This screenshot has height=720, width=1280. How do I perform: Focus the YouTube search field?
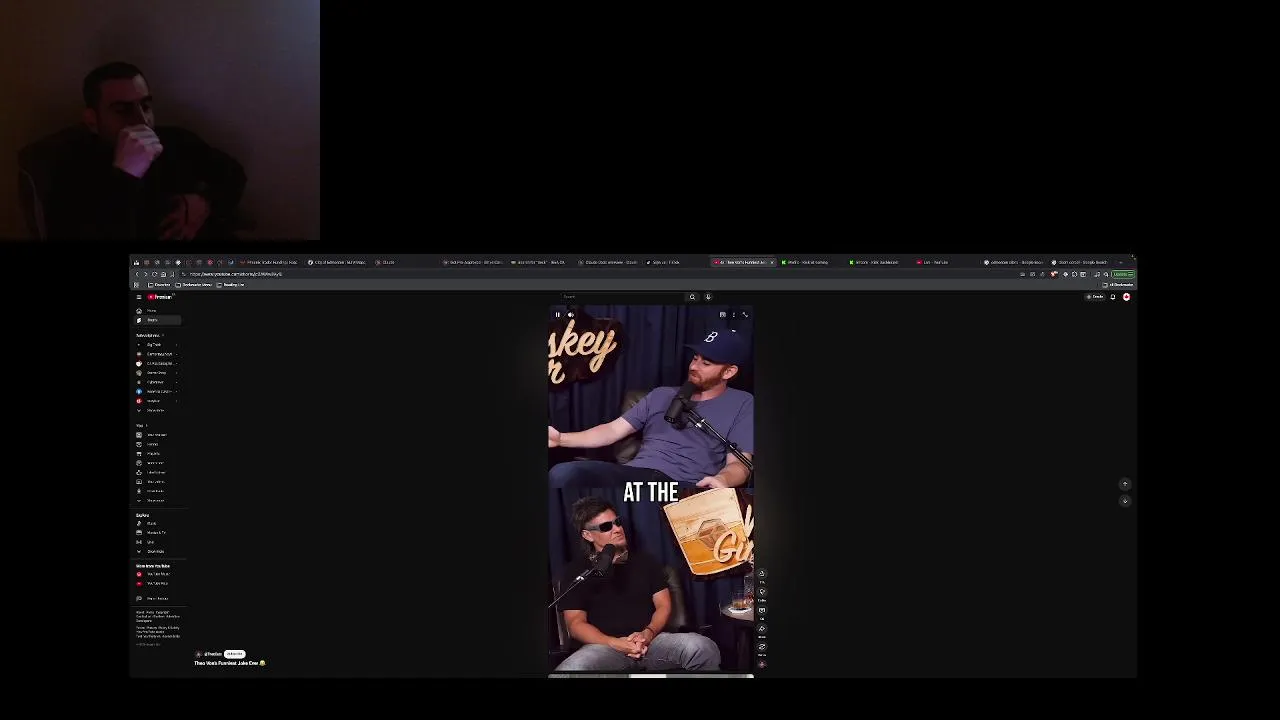[x=623, y=296]
